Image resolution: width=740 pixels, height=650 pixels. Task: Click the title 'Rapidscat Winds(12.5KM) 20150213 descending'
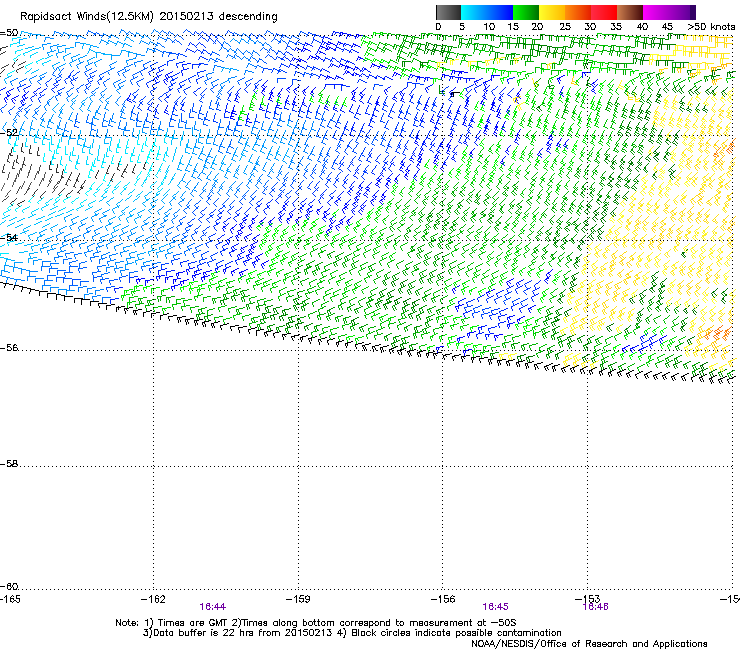[x=149, y=17]
